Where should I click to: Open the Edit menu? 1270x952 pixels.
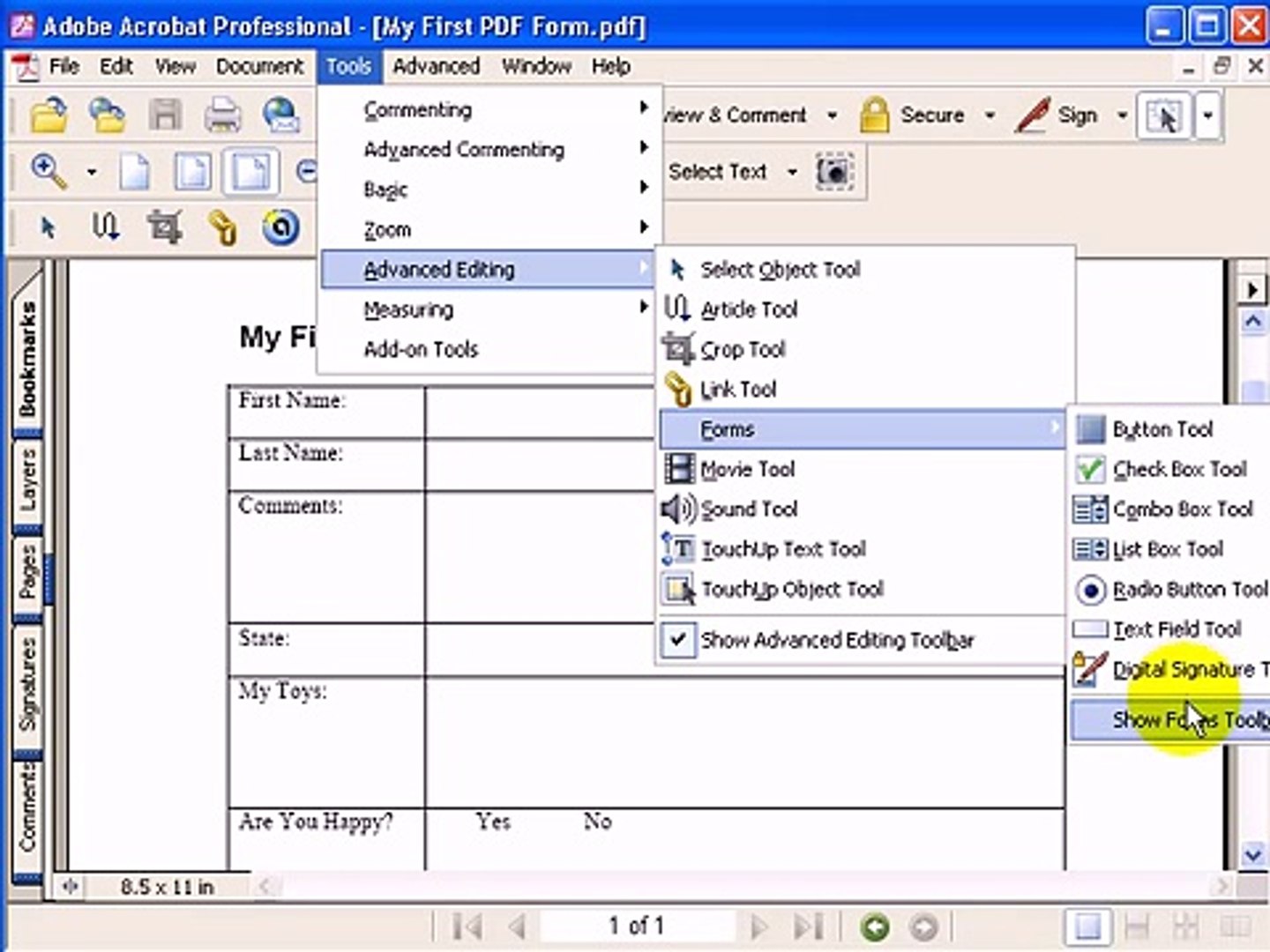116,66
